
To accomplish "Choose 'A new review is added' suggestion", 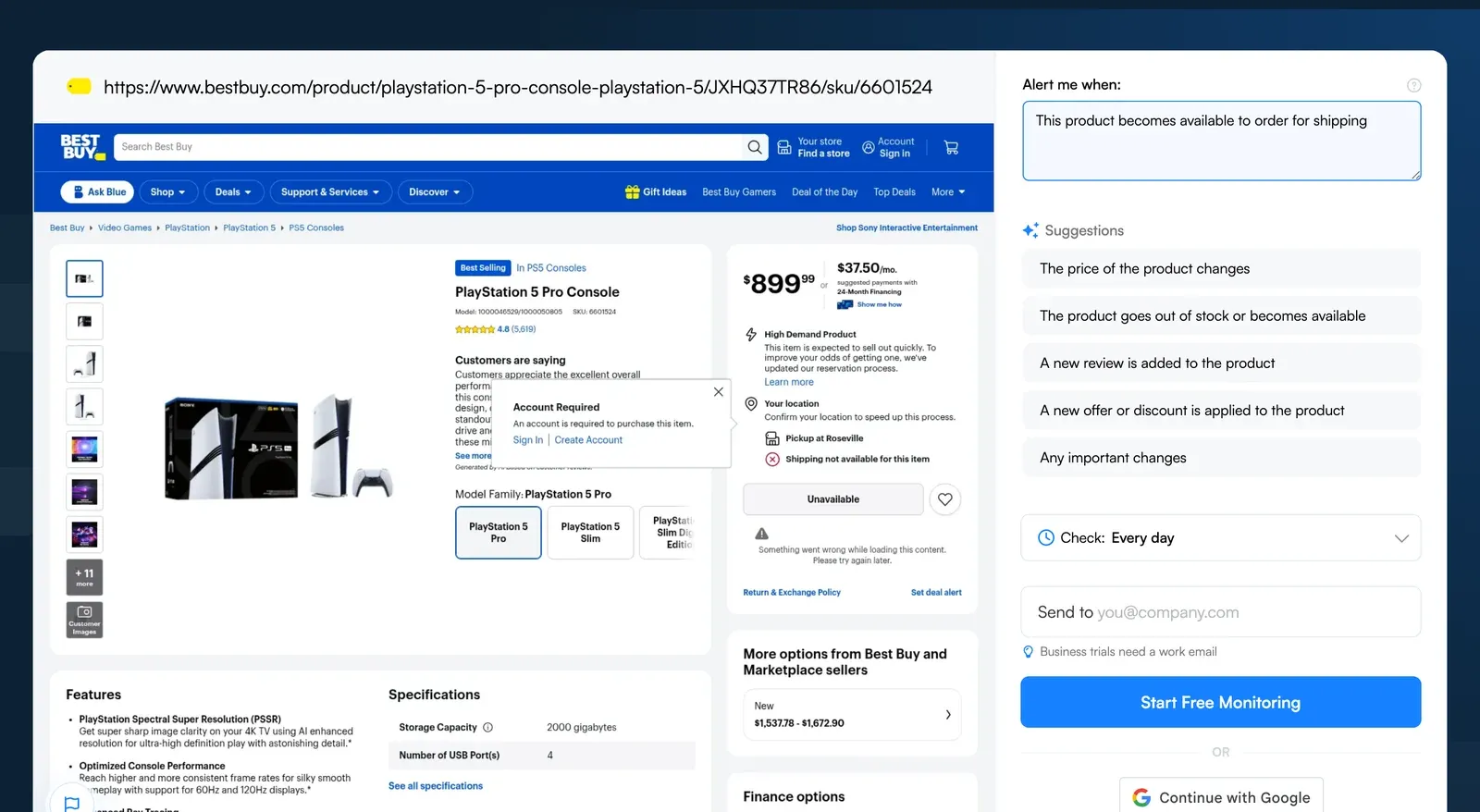I will pyautogui.click(x=1221, y=363).
